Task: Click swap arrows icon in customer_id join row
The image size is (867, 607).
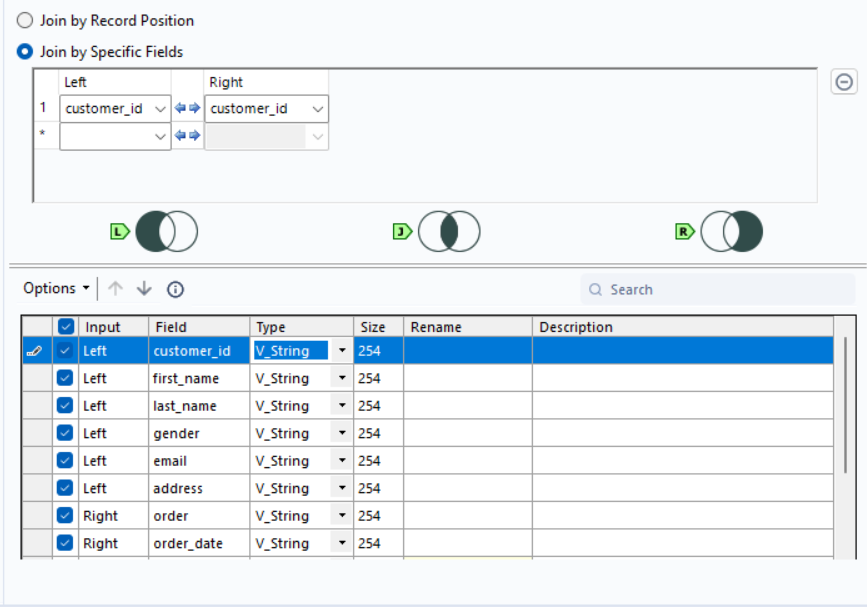Action: coord(187,108)
